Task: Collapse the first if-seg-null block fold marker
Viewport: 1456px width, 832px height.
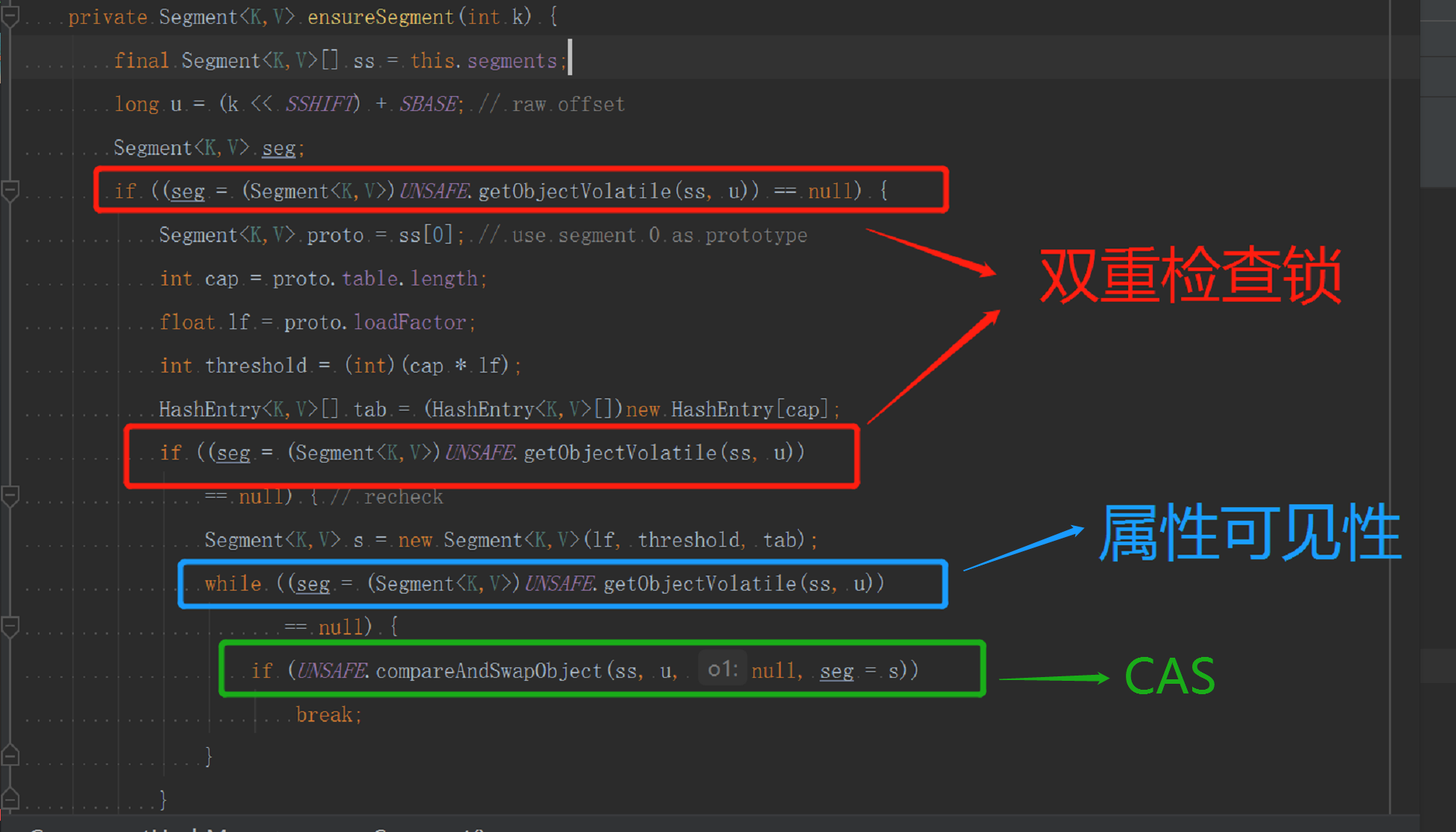Action: 10,191
